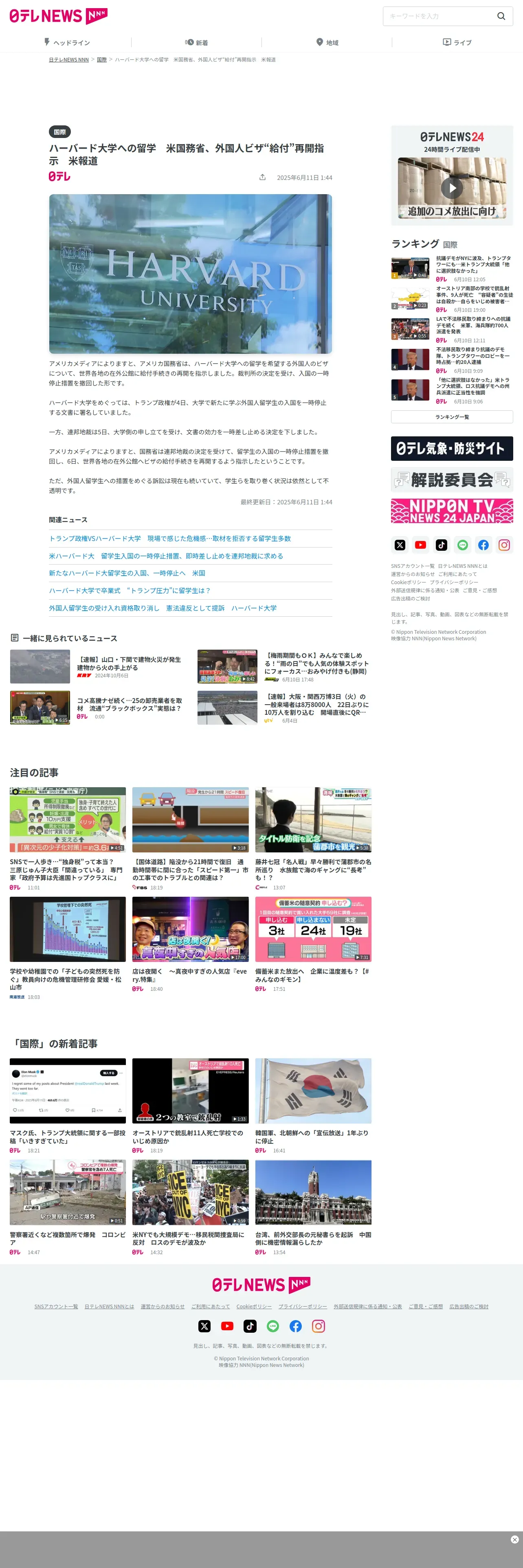Image resolution: width=523 pixels, height=1568 pixels.
Task: Open マスク氏 トランプ大統領に関する投稿 thumbnail
Action: point(68,1090)
